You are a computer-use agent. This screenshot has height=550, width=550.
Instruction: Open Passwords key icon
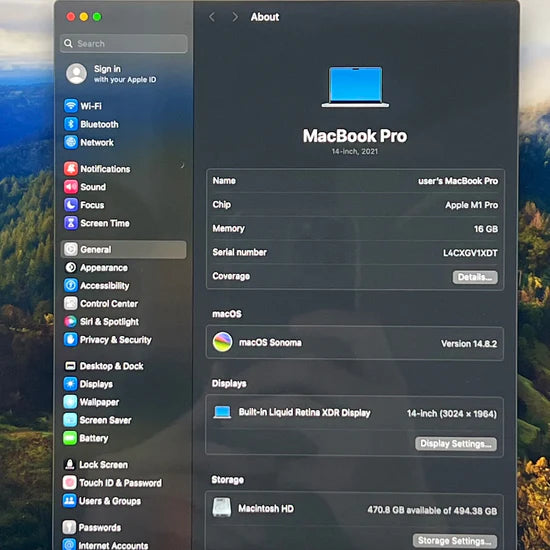(69, 527)
